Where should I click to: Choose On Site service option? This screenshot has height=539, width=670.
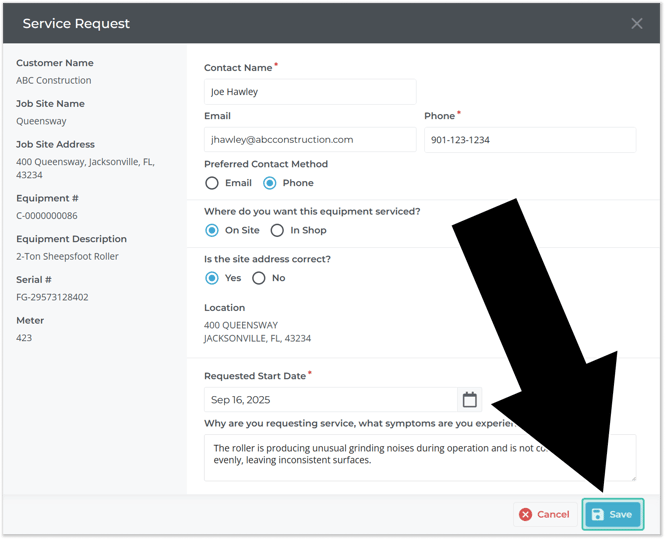tap(212, 230)
